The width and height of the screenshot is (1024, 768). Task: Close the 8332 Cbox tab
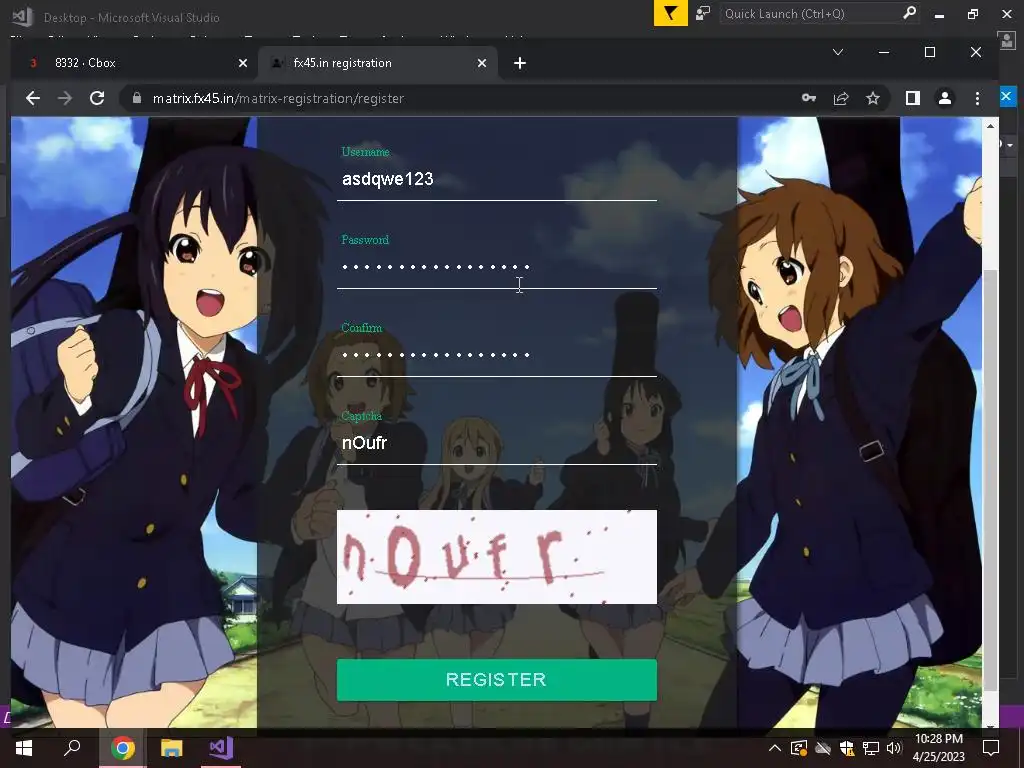(x=243, y=63)
